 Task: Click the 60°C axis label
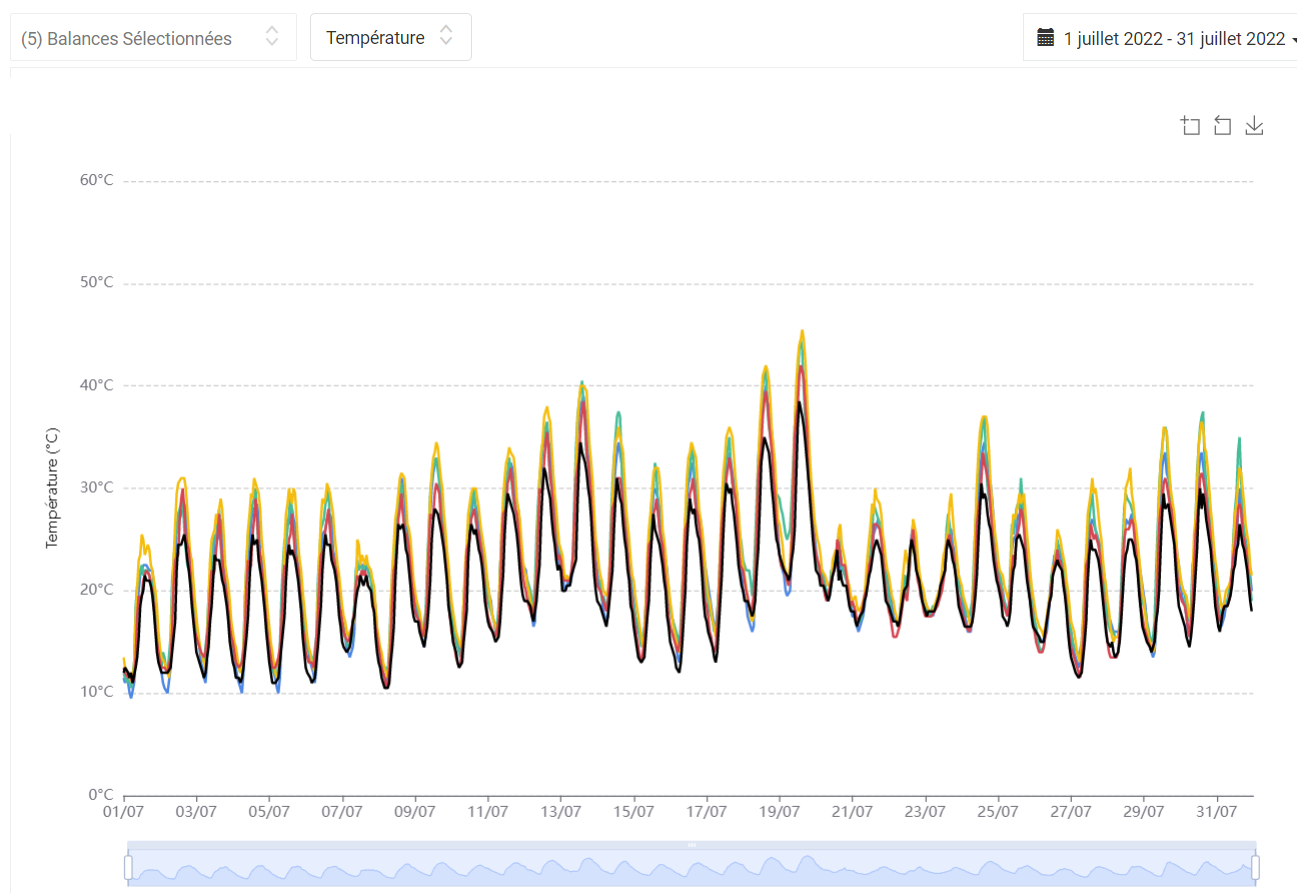97,180
